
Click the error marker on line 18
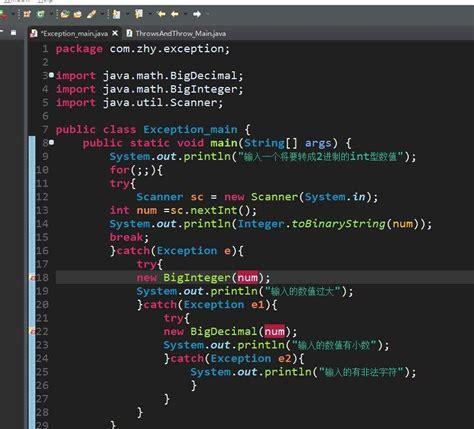tap(32, 277)
